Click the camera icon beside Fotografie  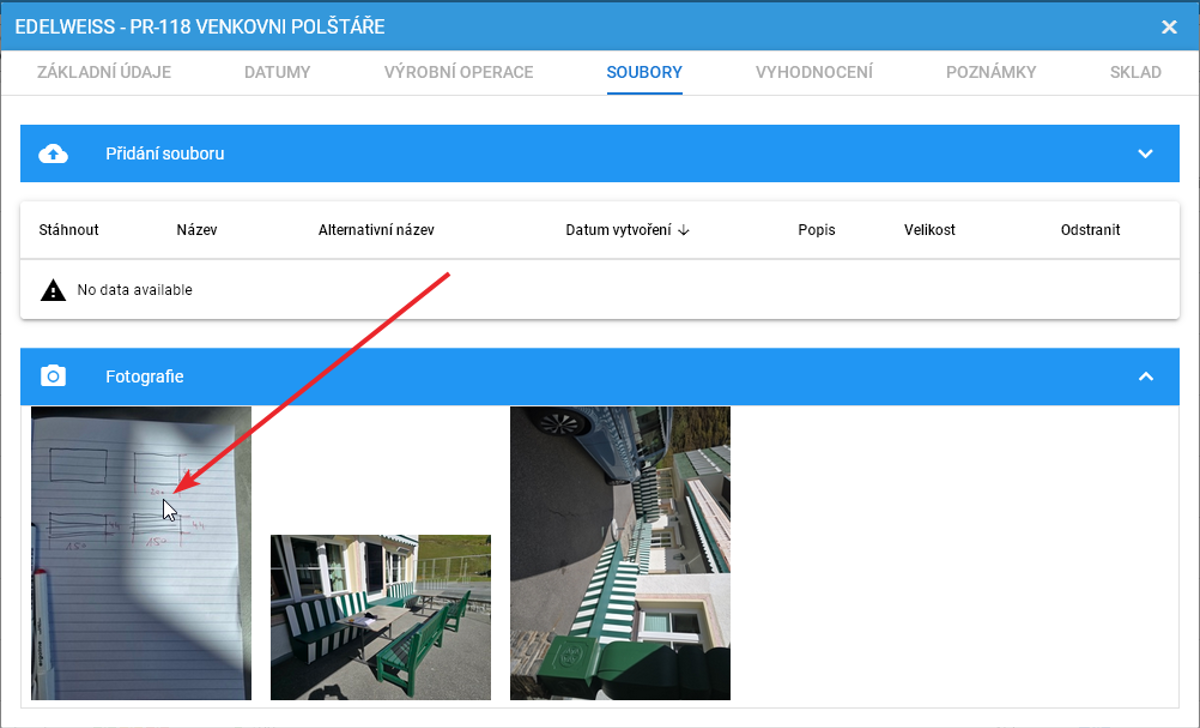tap(53, 377)
